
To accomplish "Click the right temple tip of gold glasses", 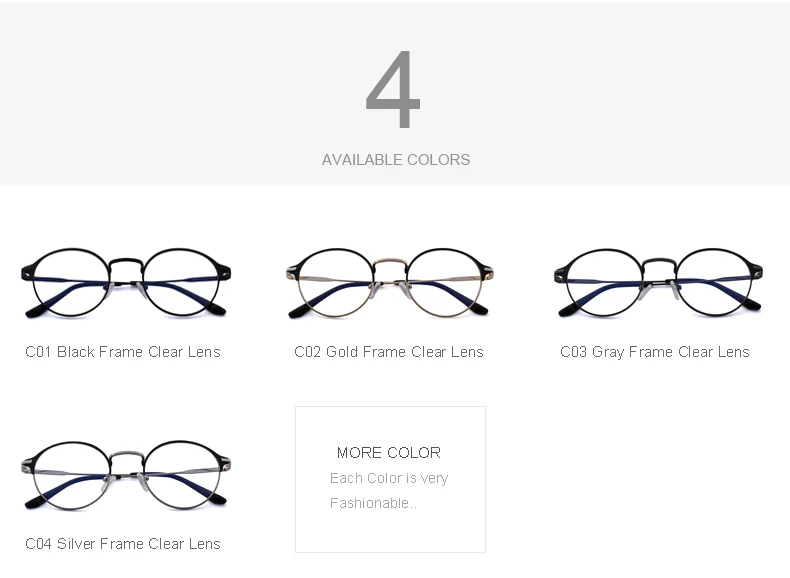I will click(480, 309).
